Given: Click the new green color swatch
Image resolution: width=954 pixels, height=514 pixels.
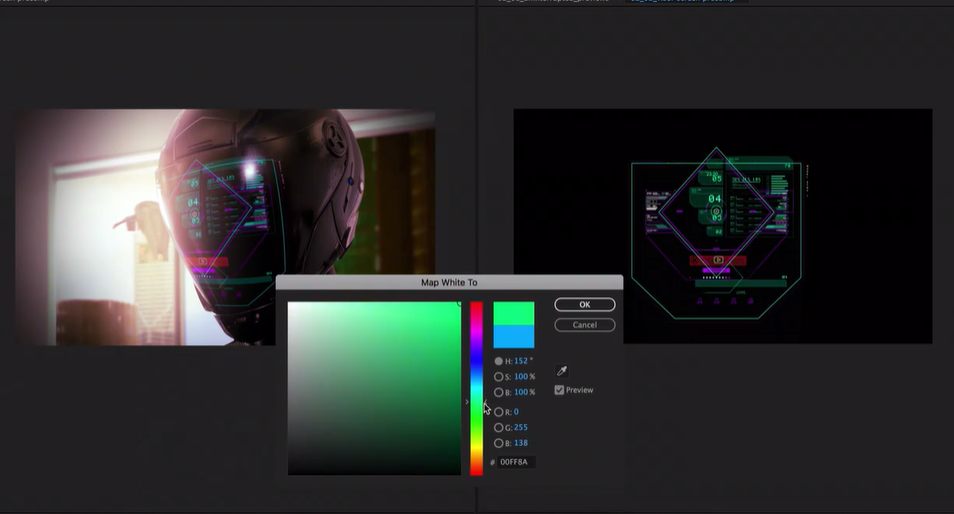Looking at the screenshot, I should 514,313.
